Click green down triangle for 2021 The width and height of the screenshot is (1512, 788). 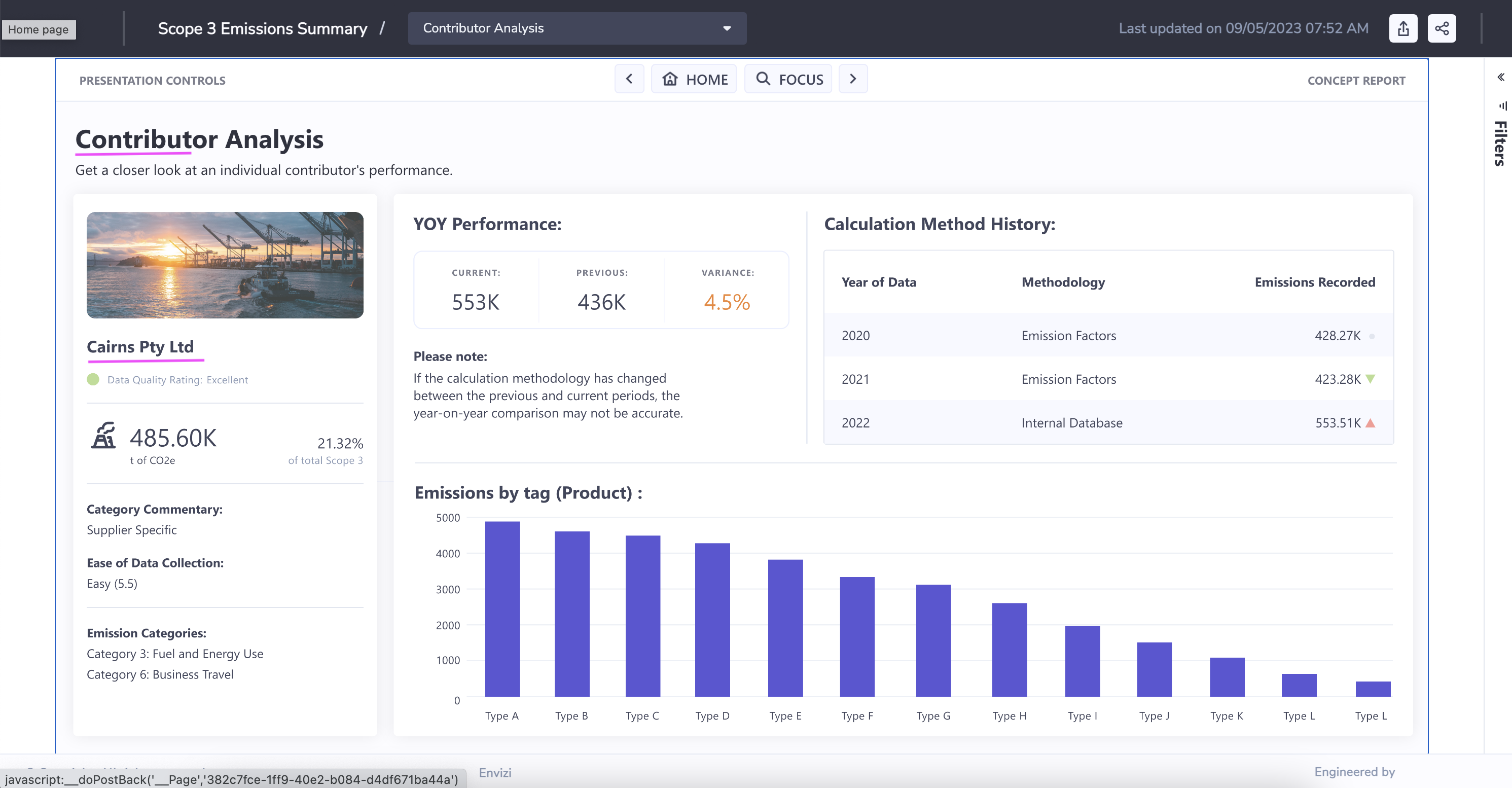pos(1371,379)
